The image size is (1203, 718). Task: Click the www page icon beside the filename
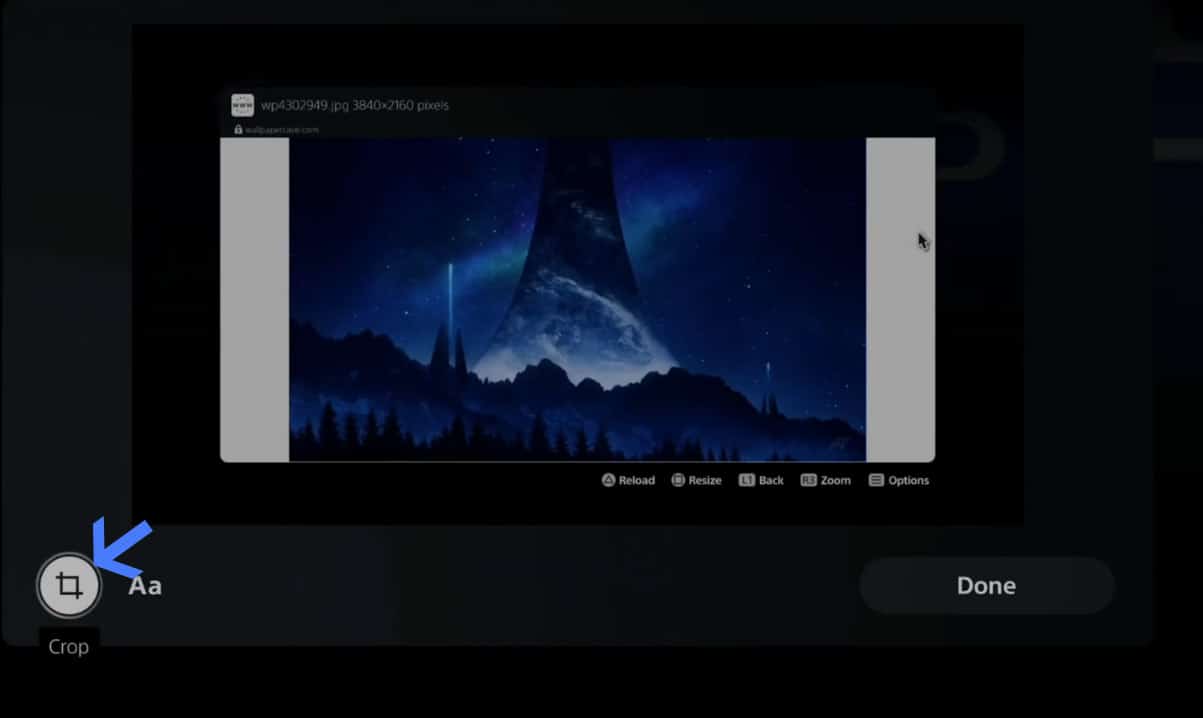tap(242, 105)
